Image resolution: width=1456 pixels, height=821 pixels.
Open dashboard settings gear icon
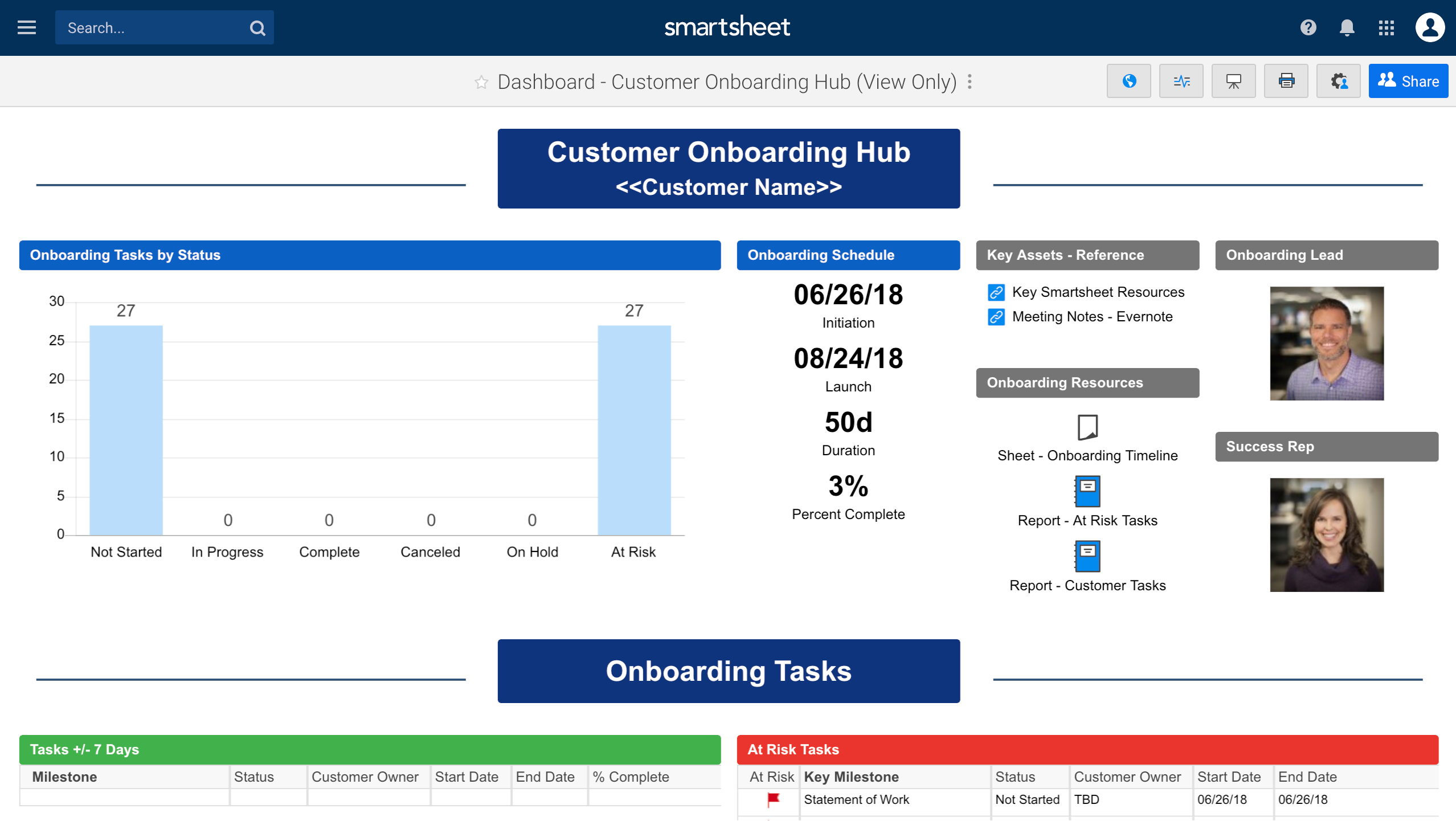1338,81
